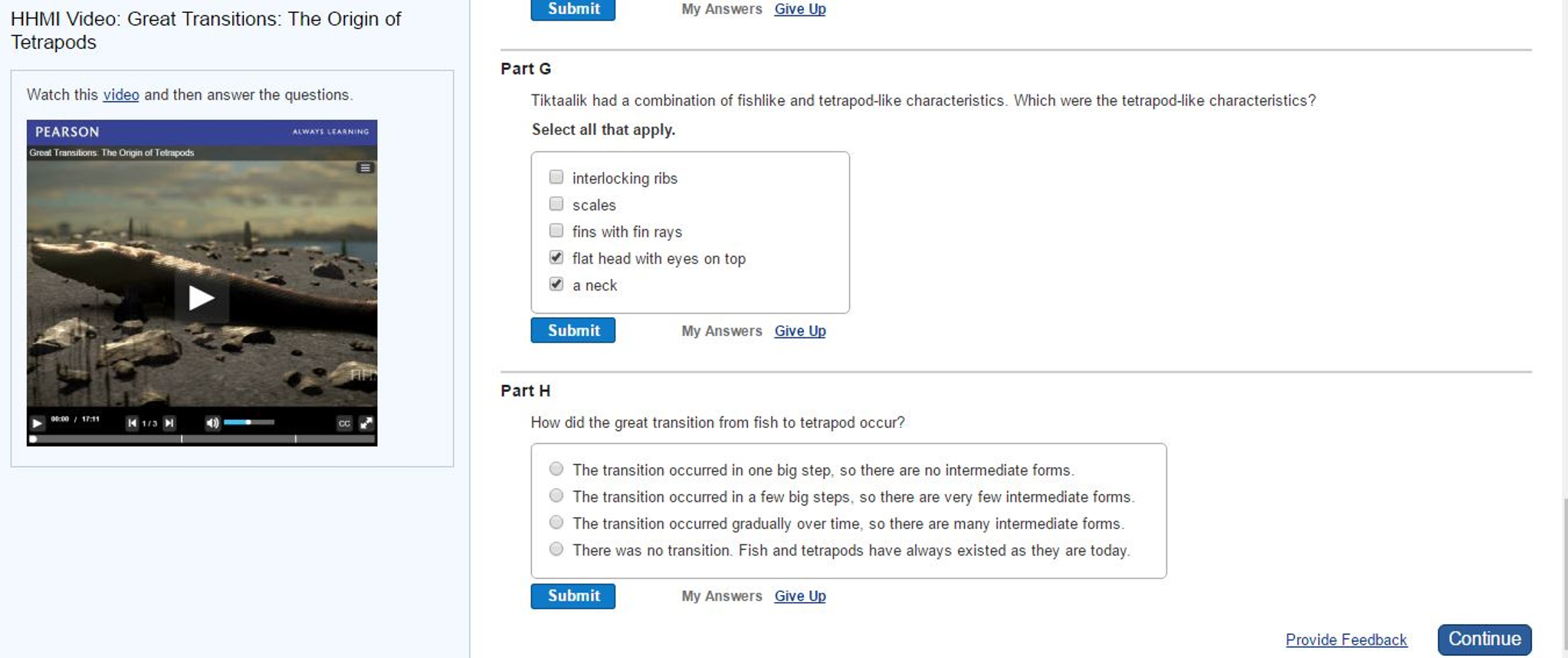Choose the "one big step" radio option

556,469
